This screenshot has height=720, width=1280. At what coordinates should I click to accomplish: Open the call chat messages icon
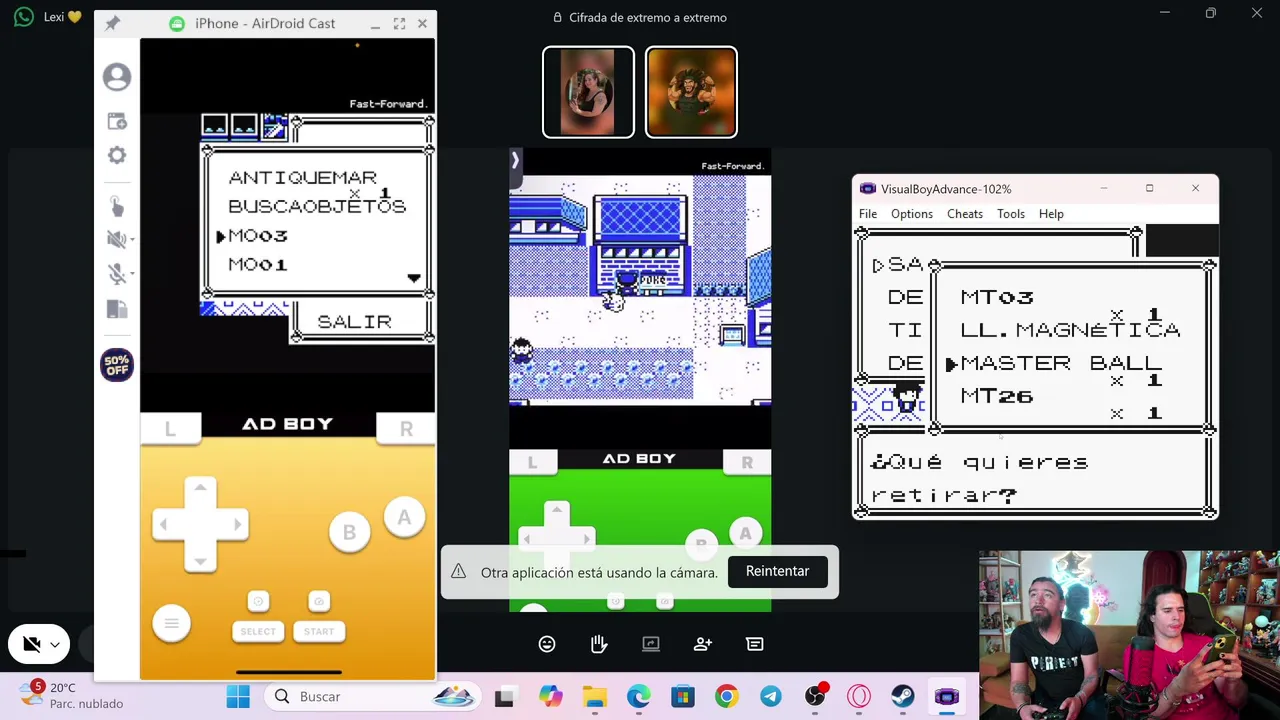(x=755, y=644)
